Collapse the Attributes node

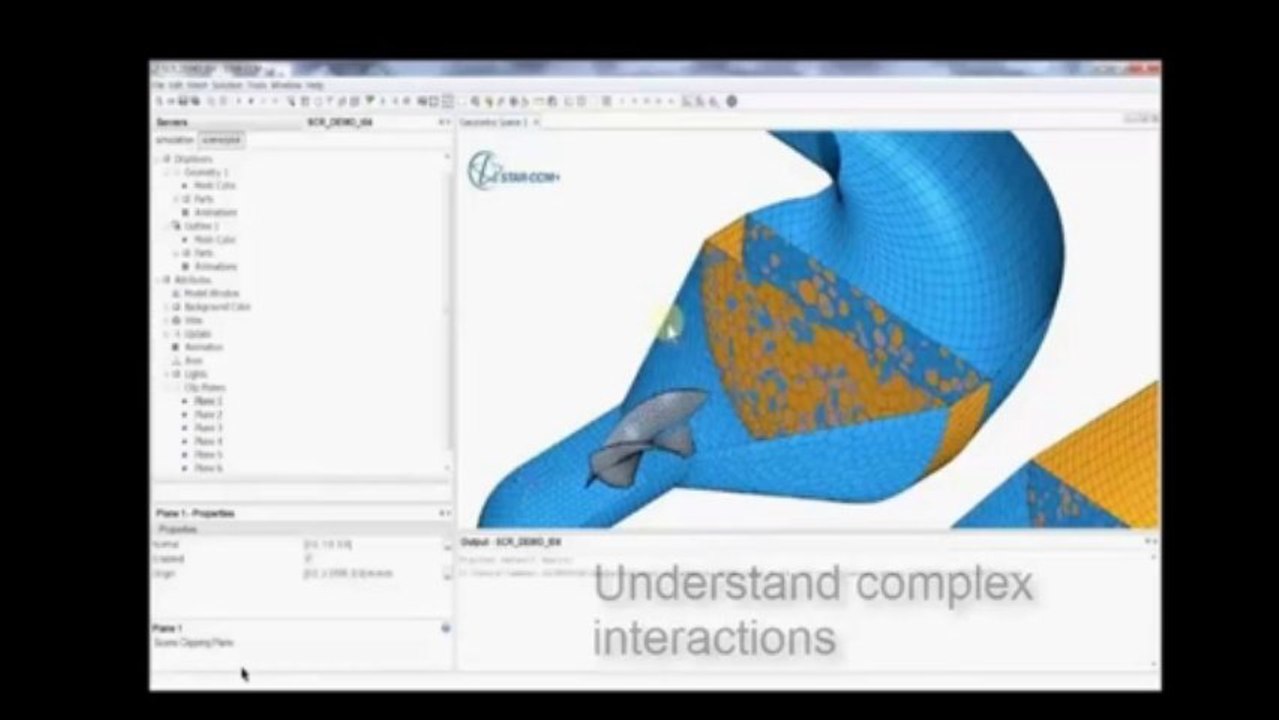[157, 280]
